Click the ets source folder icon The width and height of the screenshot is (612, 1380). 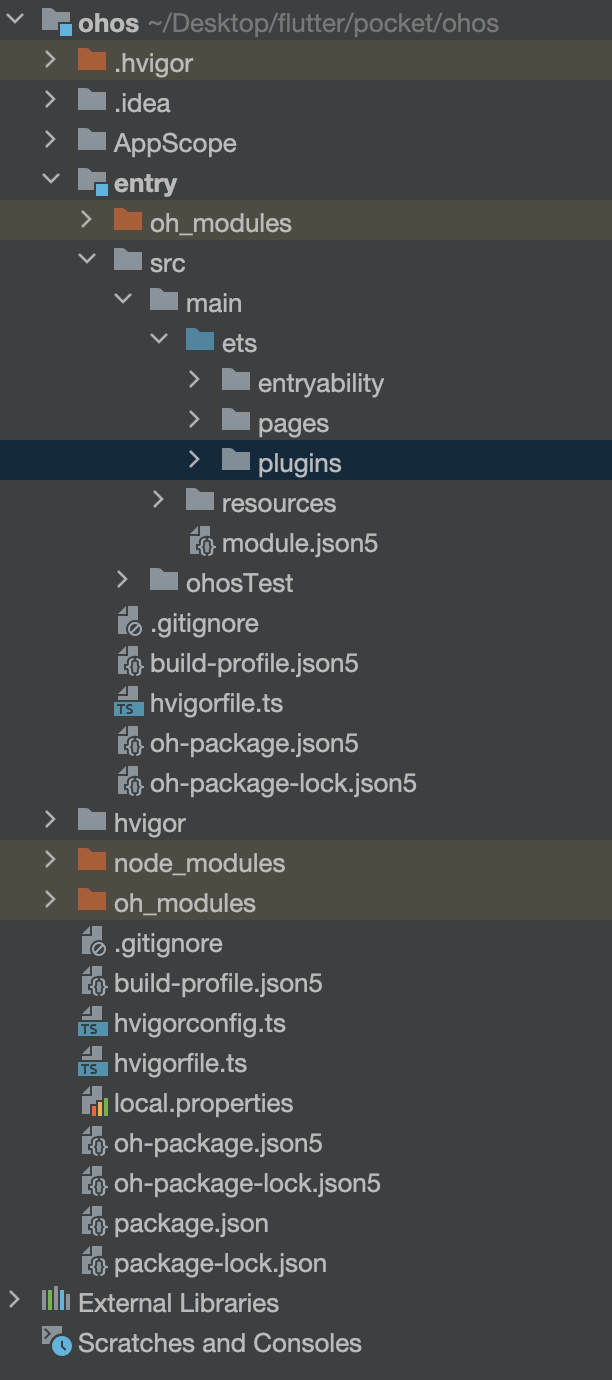200,342
